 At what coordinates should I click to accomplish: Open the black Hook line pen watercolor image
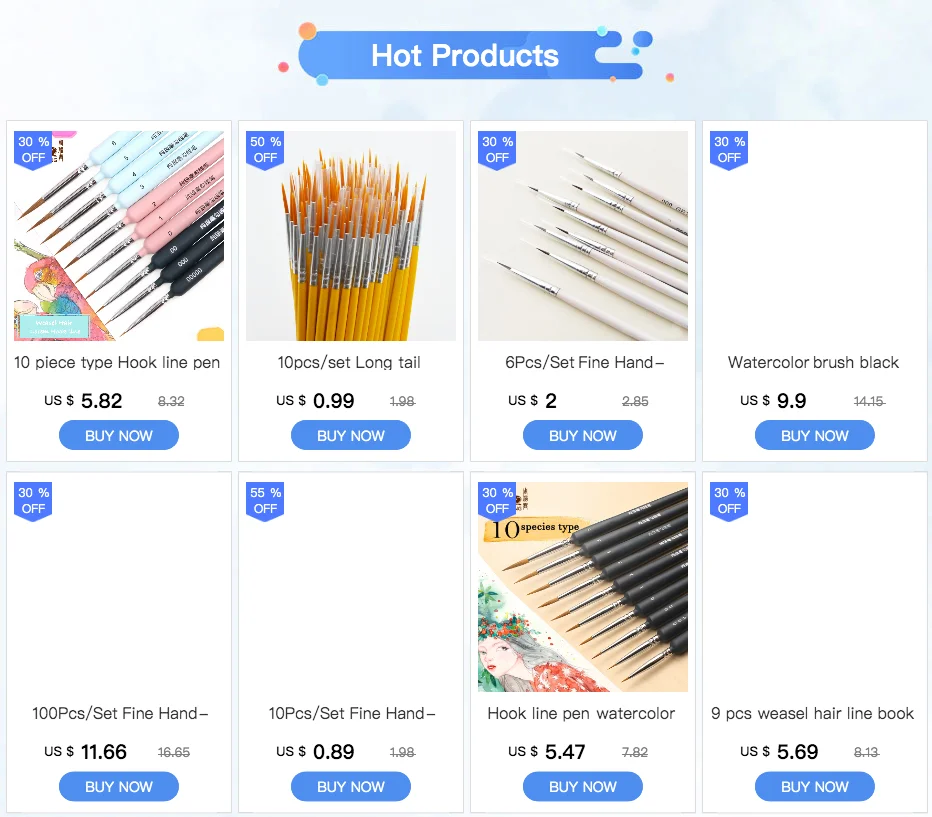click(582, 587)
